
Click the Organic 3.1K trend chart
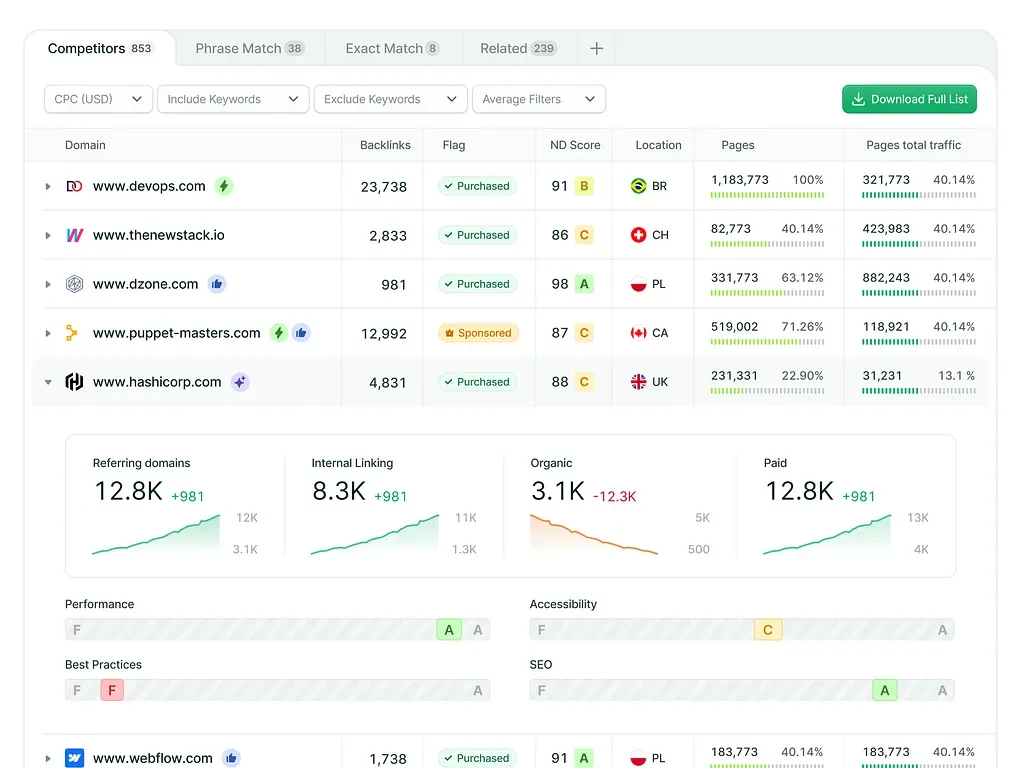coord(594,534)
